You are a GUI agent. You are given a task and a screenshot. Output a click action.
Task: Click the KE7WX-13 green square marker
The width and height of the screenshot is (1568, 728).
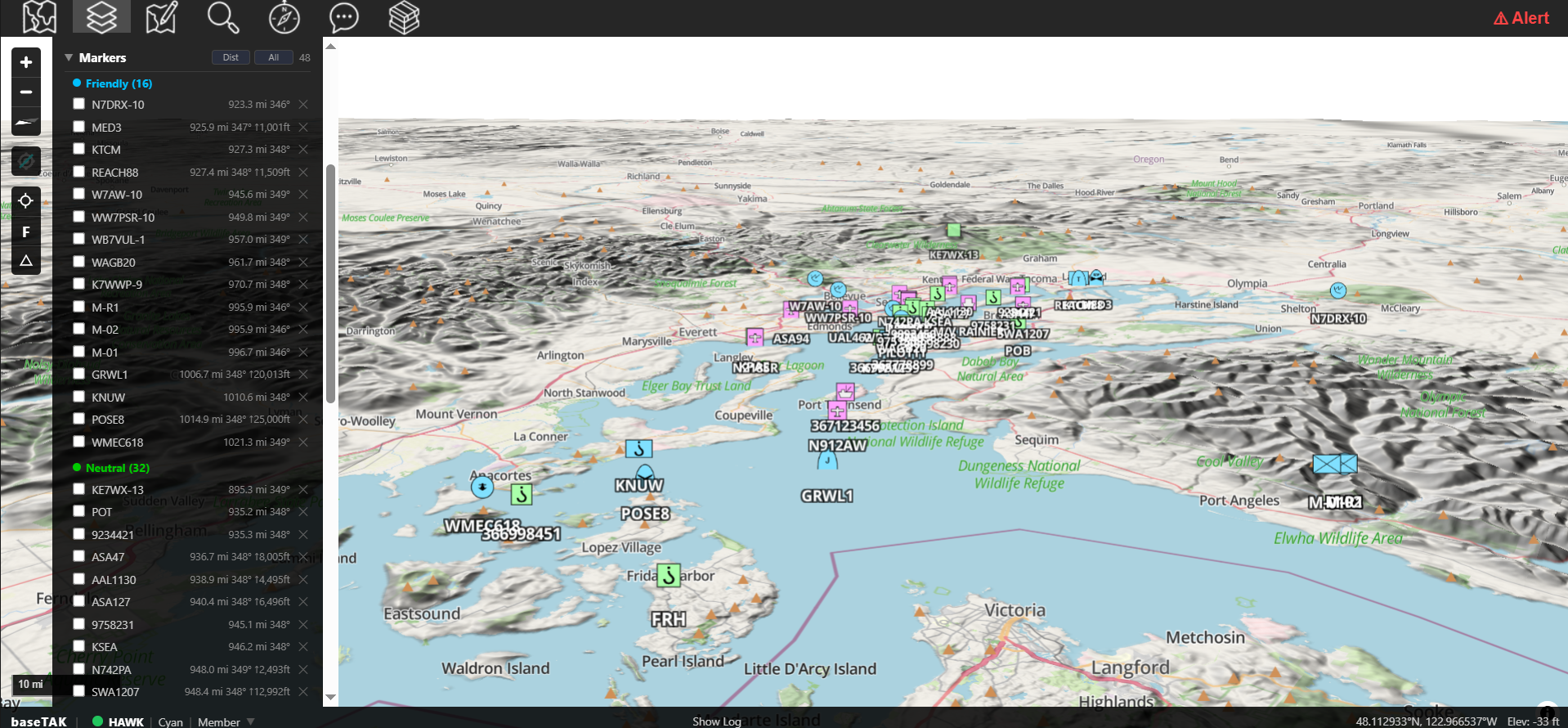pyautogui.click(x=954, y=231)
